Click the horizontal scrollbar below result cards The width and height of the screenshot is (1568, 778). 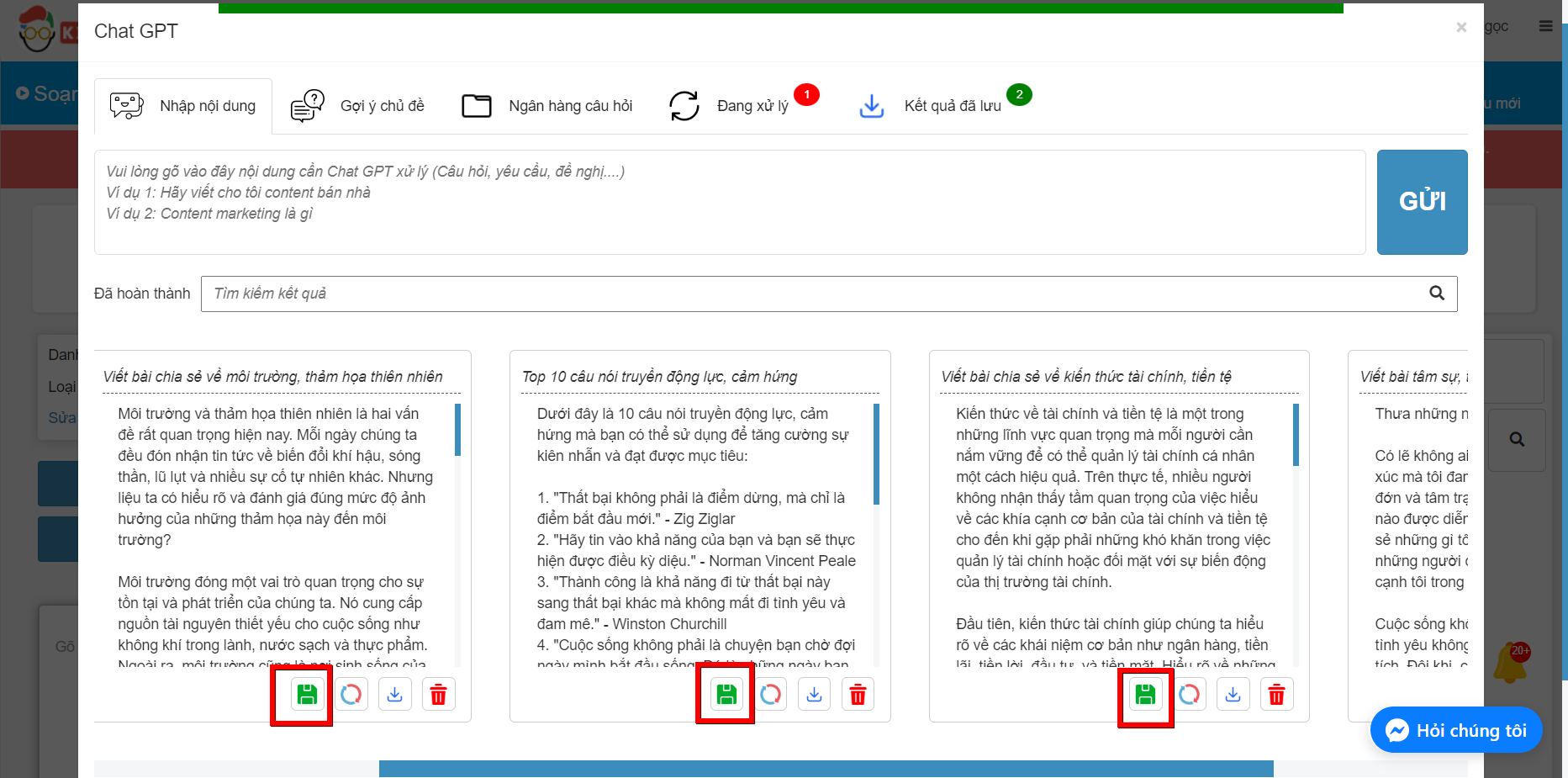pos(826,769)
